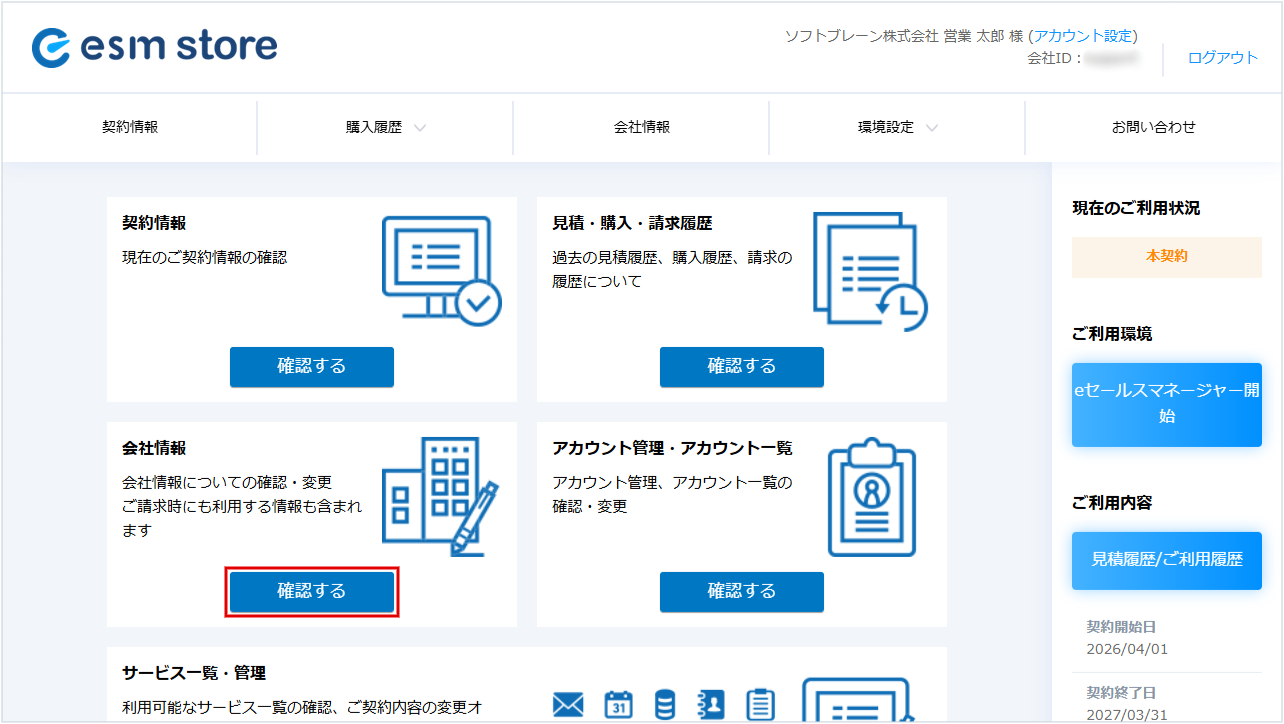This screenshot has height=724, width=1284.
Task: Click the database cylinder icon
Action: 664,705
